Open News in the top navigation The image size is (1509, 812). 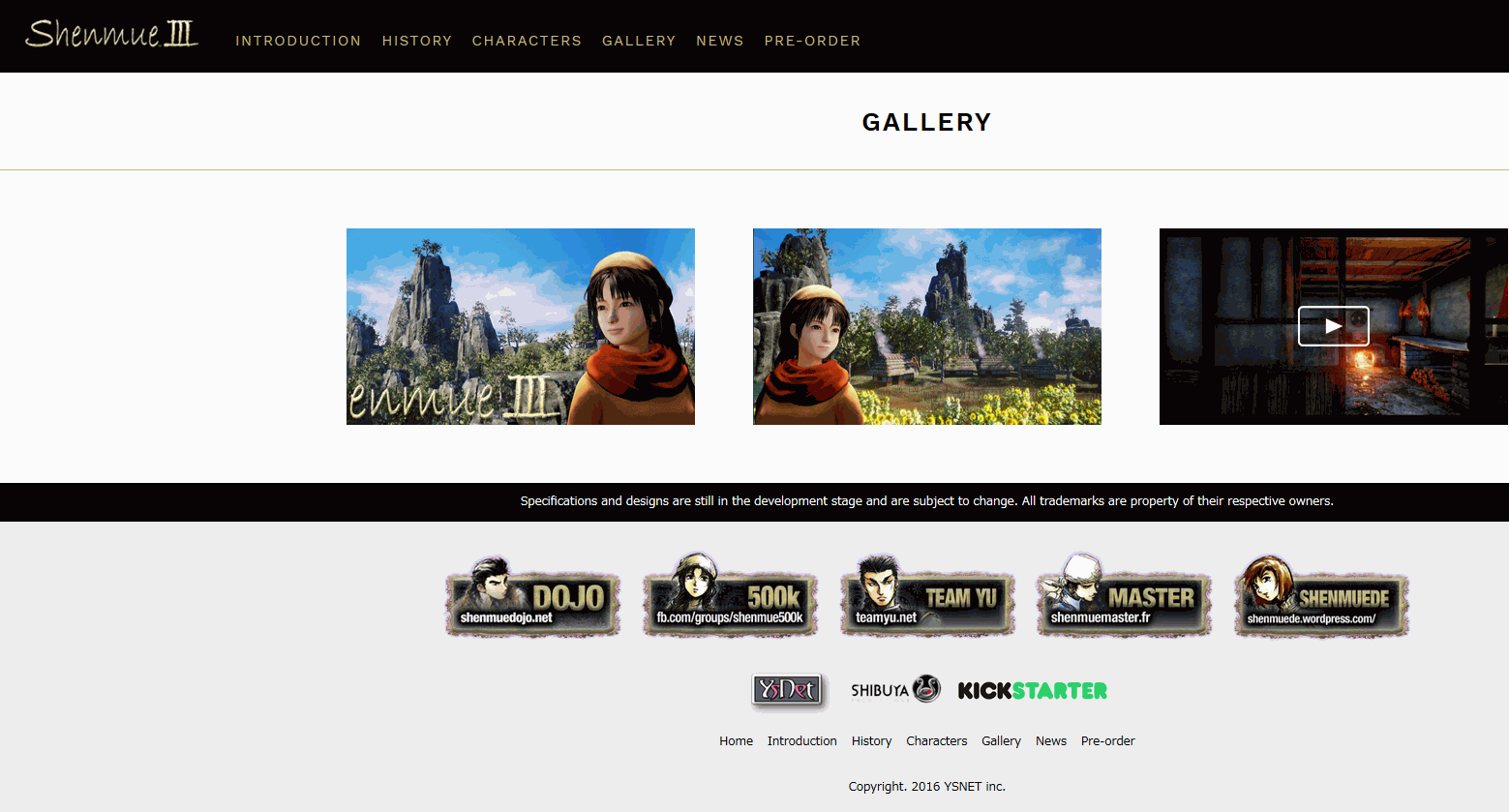click(x=720, y=41)
